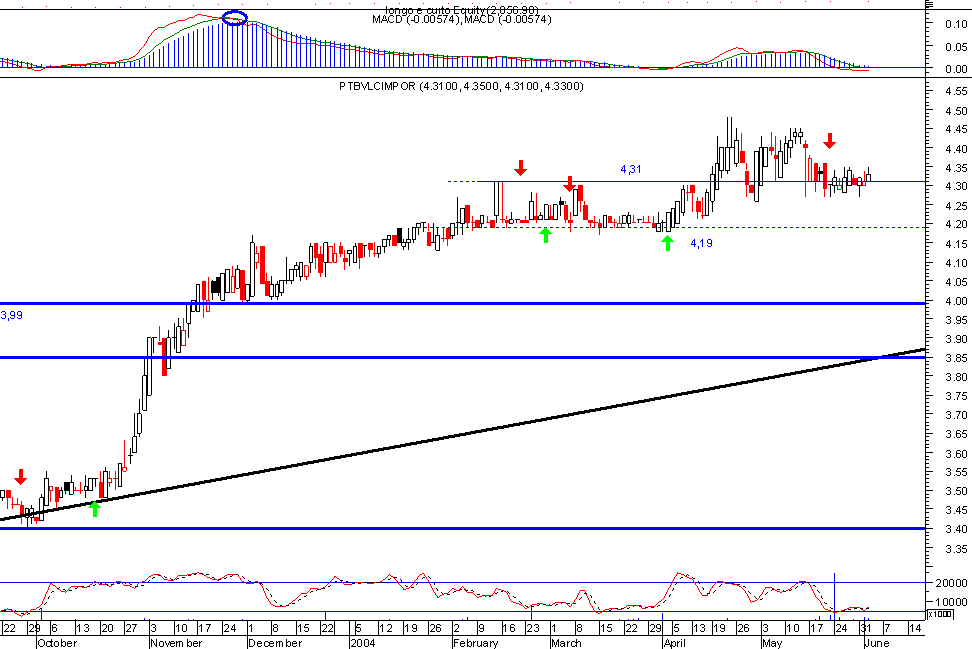Image resolution: width=972 pixels, height=649 pixels.
Task: Click the blue circle marking the MACD crossover
Action: tap(234, 19)
